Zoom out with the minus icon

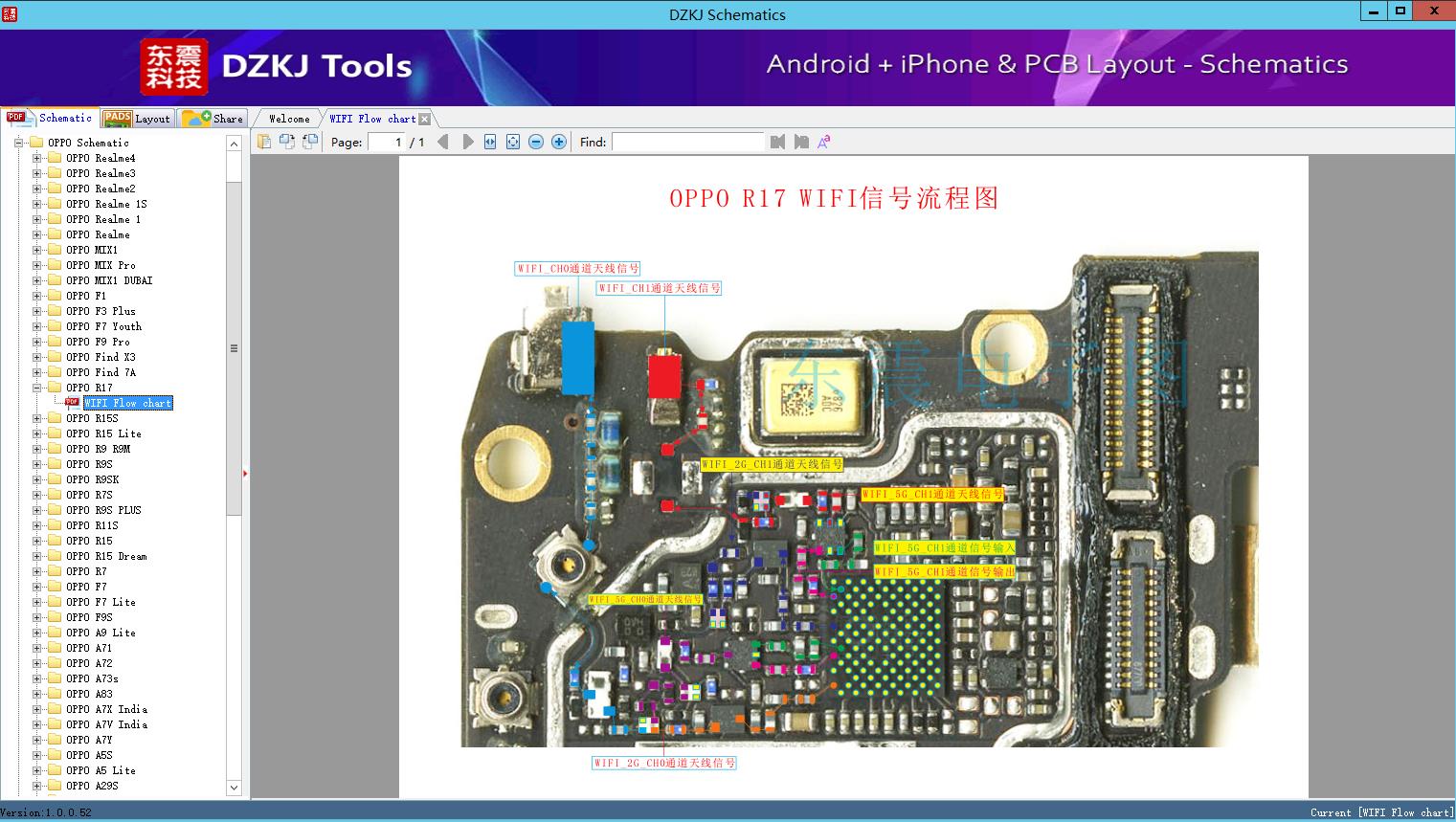pos(536,142)
